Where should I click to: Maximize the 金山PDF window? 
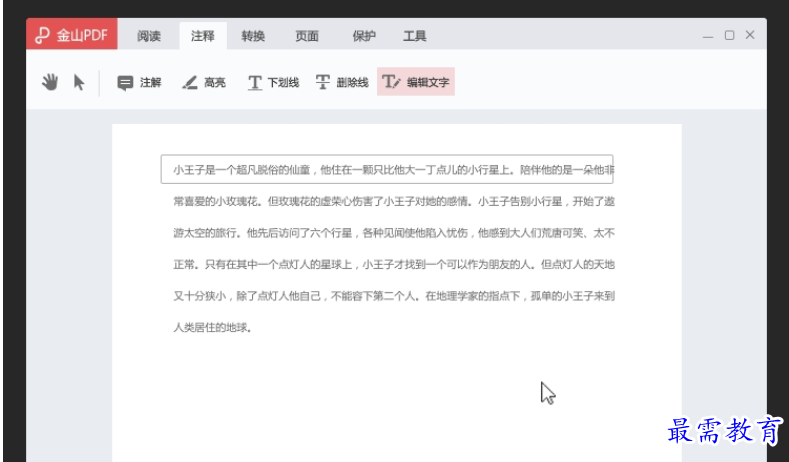click(729, 35)
